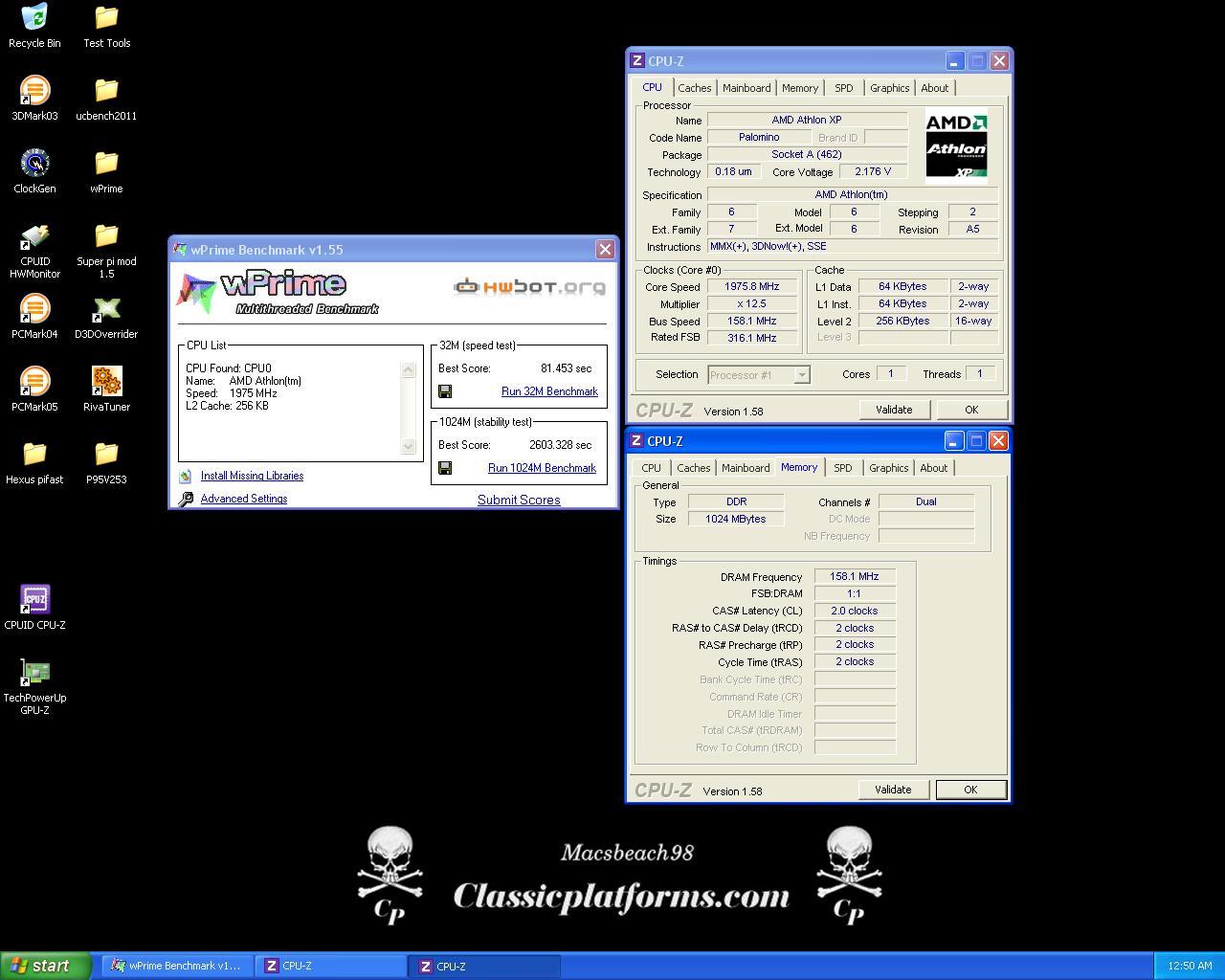Switch to Caches tab in upper CPU-Z
Screen dimensions: 1225x980
(x=695, y=88)
